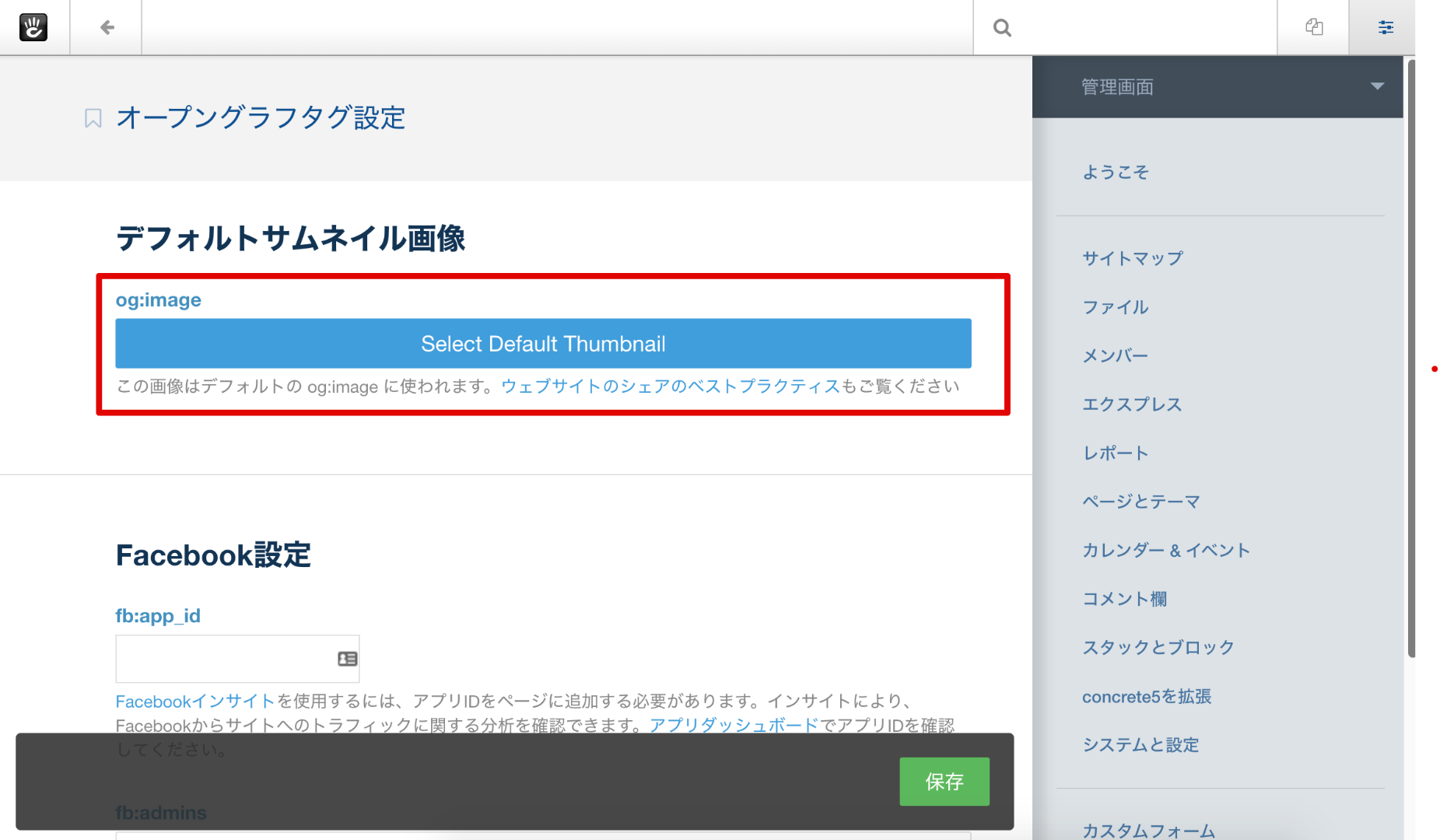Open サイトマップ from the sidebar

pyautogui.click(x=1133, y=258)
